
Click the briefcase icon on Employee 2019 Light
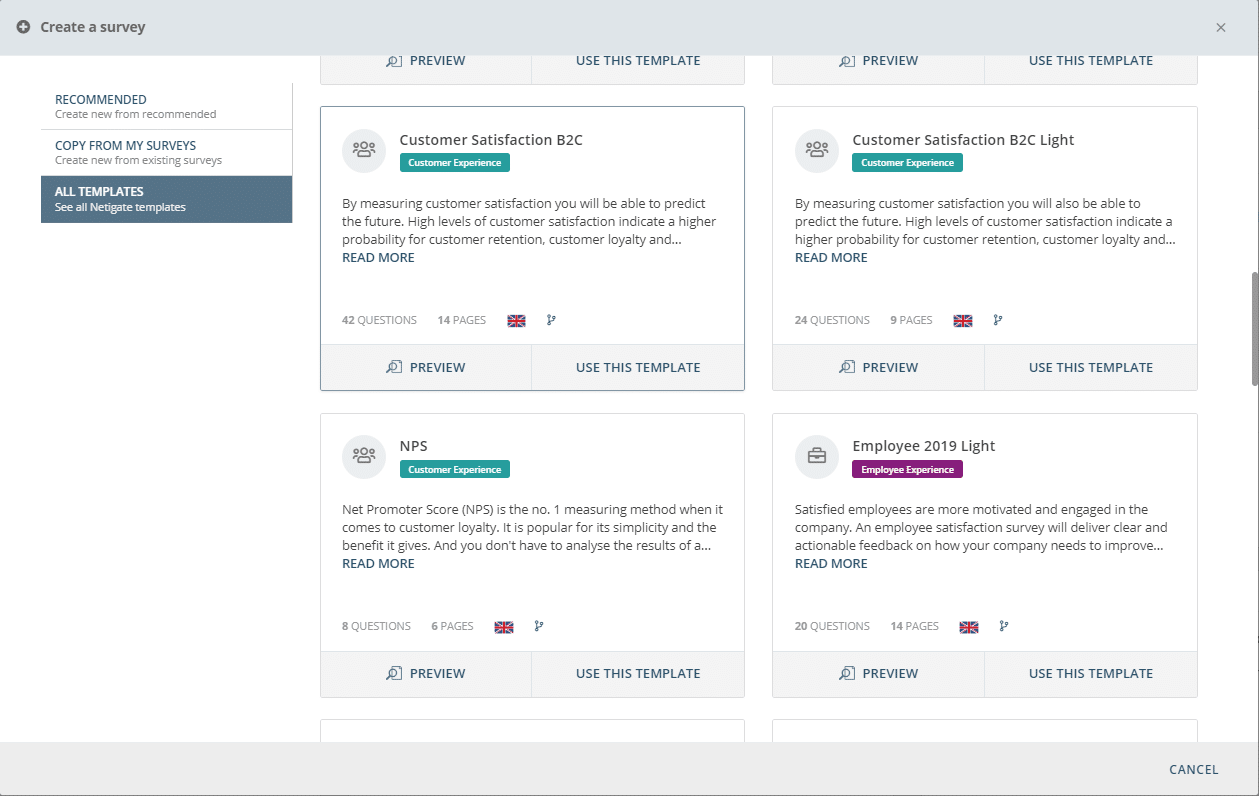[816, 456]
